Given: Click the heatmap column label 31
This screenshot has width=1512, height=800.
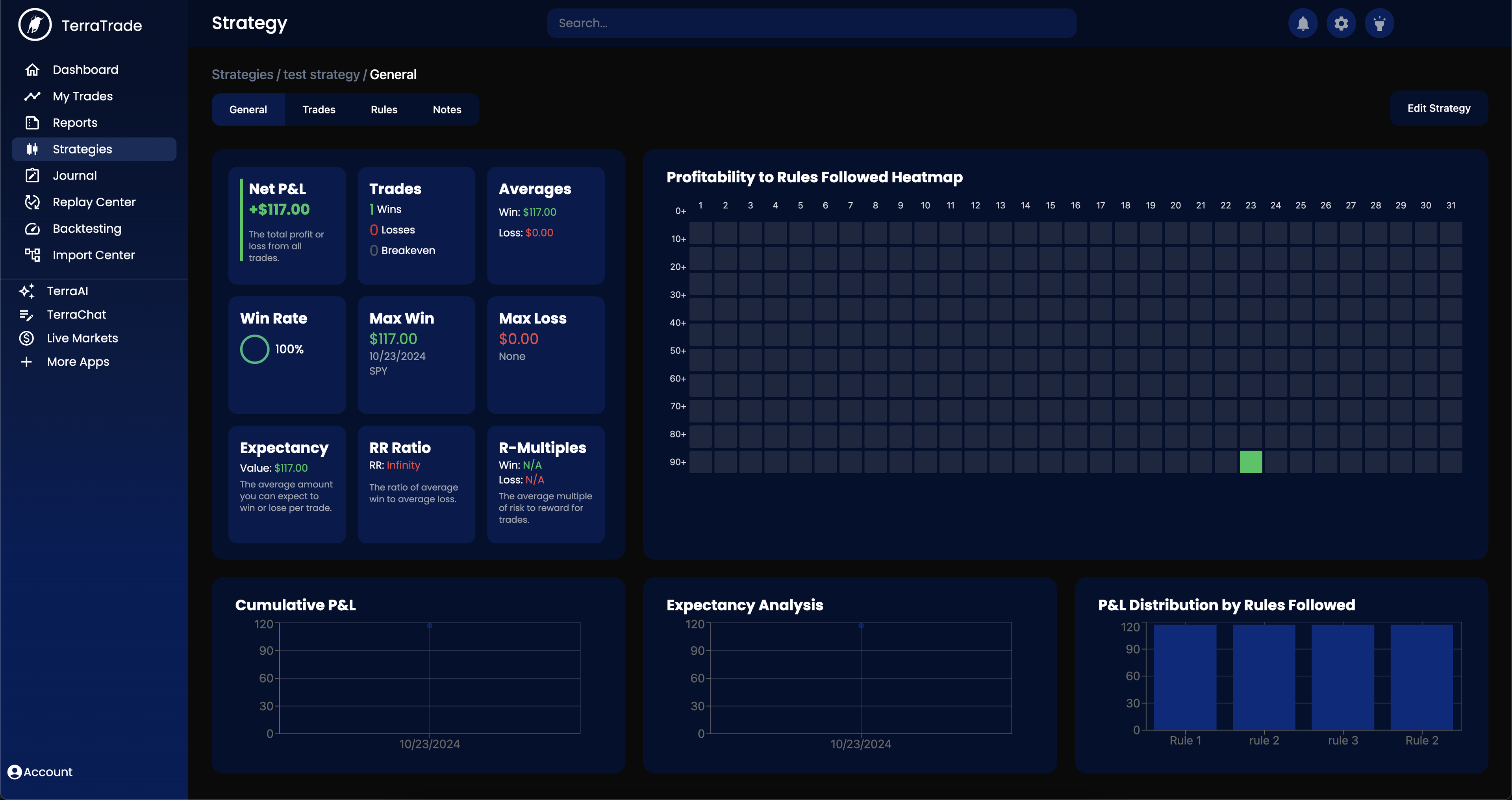Looking at the screenshot, I should 1451,206.
